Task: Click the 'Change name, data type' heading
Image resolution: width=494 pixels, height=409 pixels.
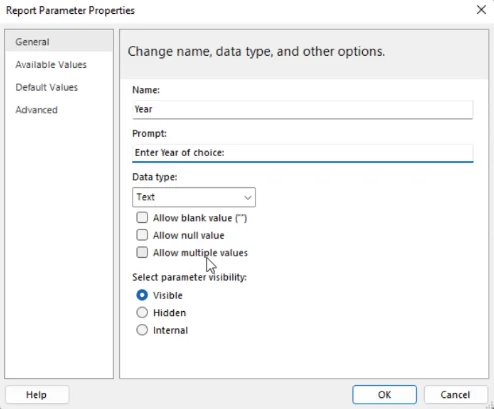Action: (256, 51)
